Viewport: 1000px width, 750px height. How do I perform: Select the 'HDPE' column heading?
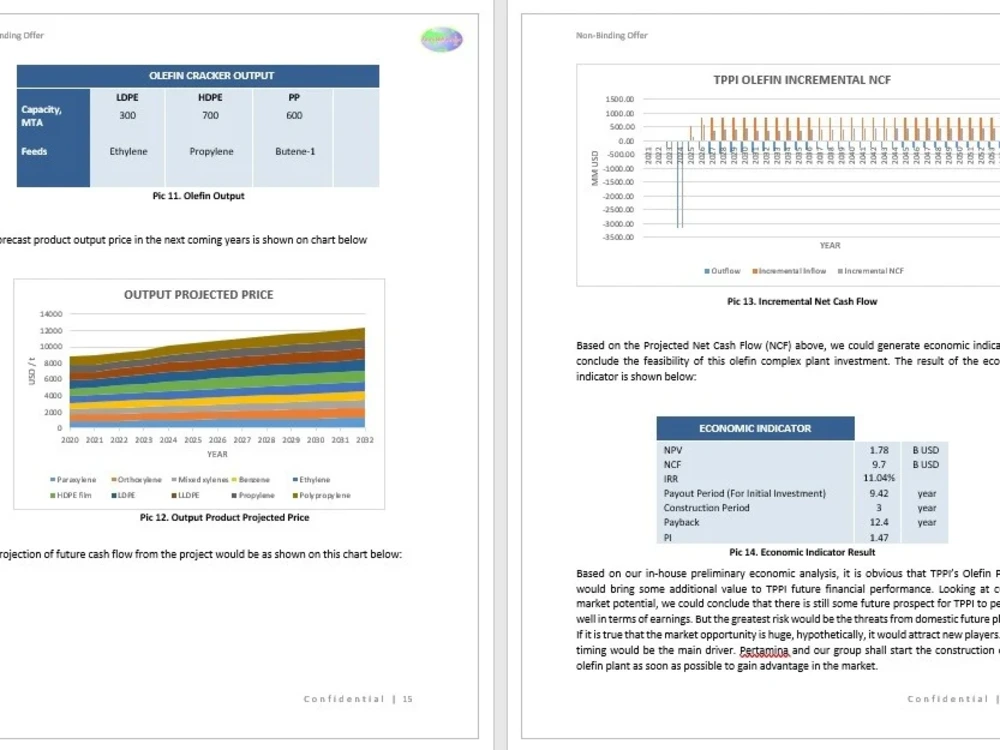click(210, 98)
